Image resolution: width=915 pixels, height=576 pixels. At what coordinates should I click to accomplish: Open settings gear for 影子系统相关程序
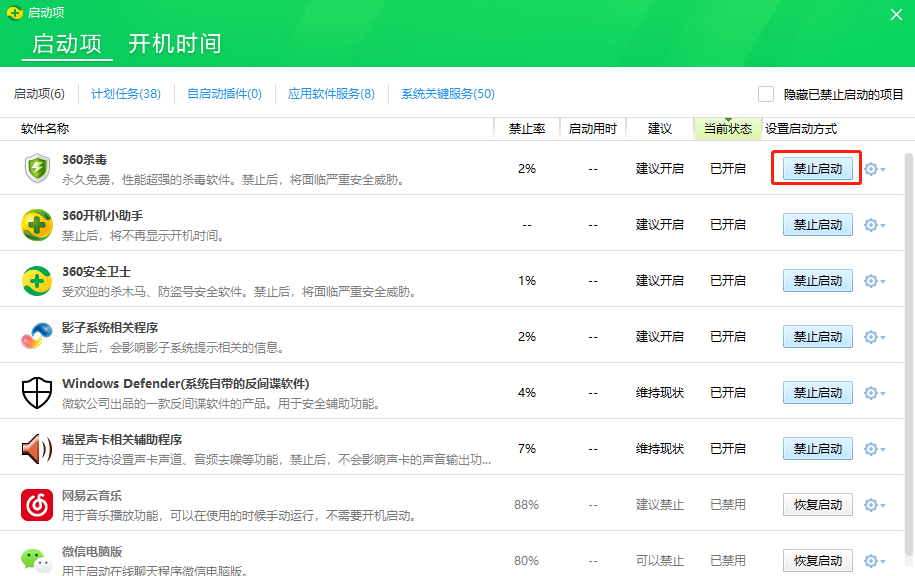874,337
